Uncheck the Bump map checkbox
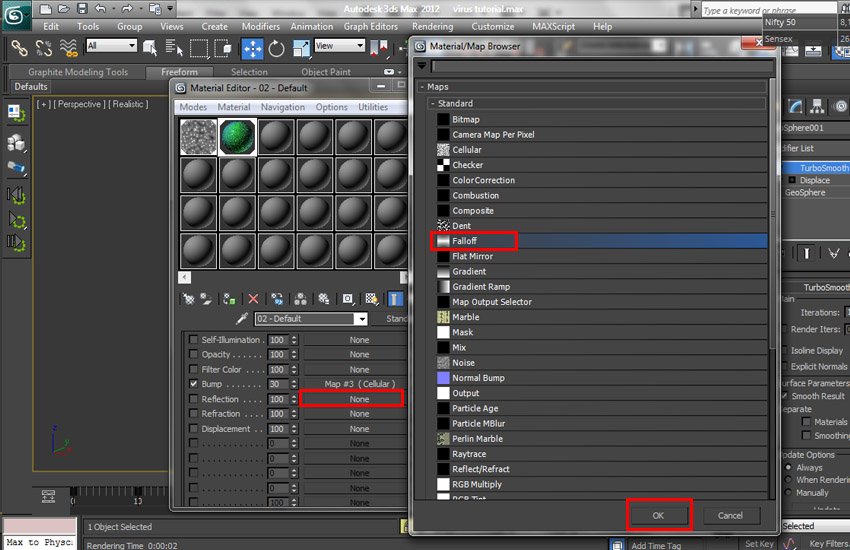The width and height of the screenshot is (850, 550). click(194, 384)
